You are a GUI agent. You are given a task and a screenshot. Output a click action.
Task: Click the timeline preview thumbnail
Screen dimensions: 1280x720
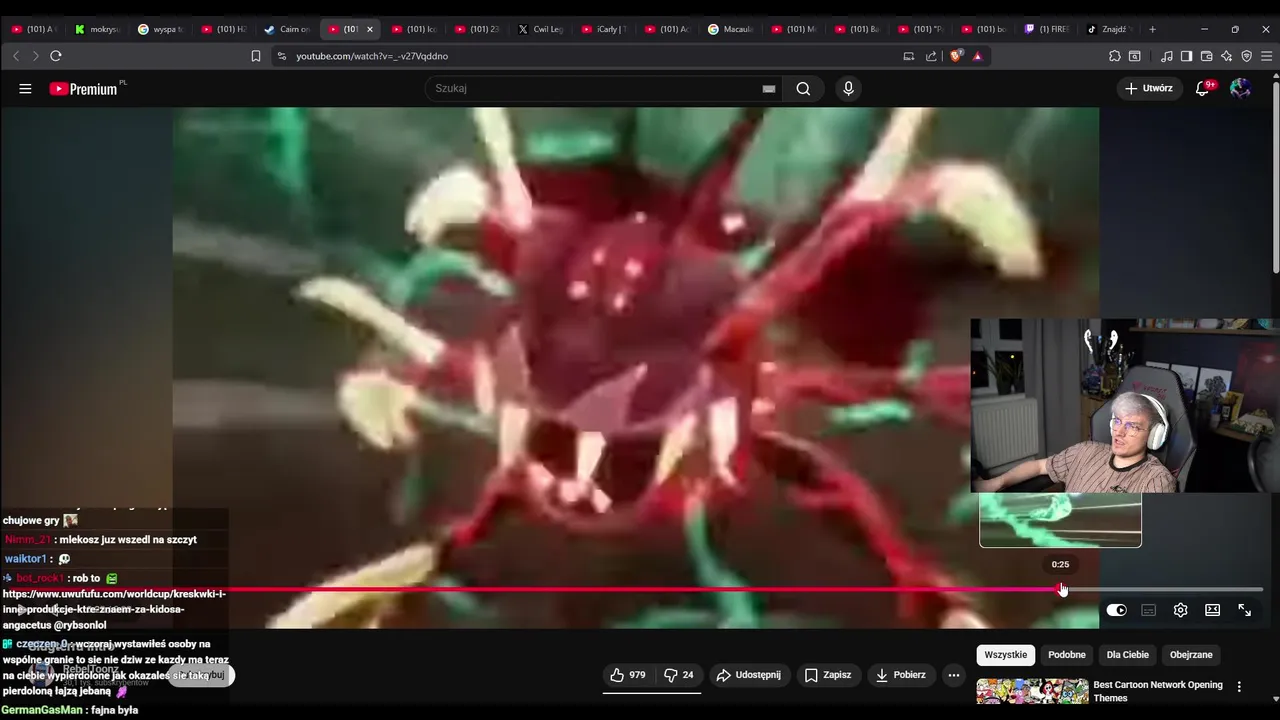coord(1060,520)
